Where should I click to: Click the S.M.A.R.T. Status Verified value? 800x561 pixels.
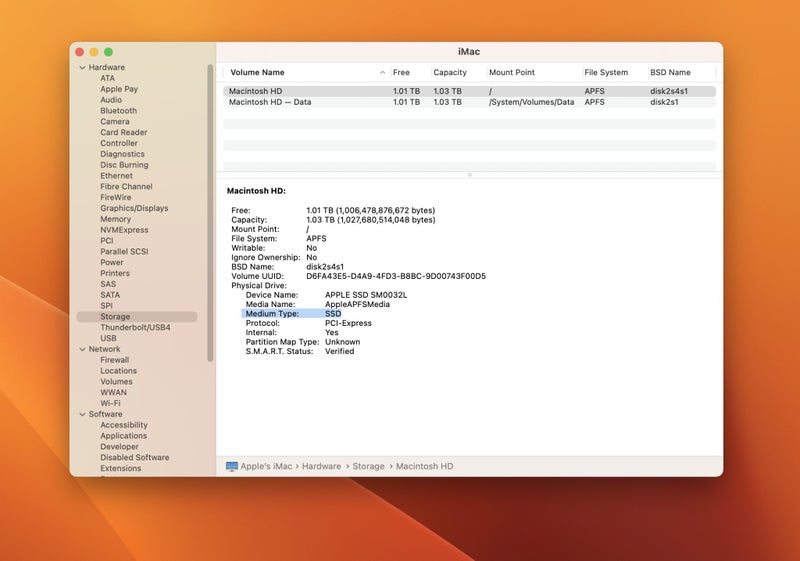(339, 351)
